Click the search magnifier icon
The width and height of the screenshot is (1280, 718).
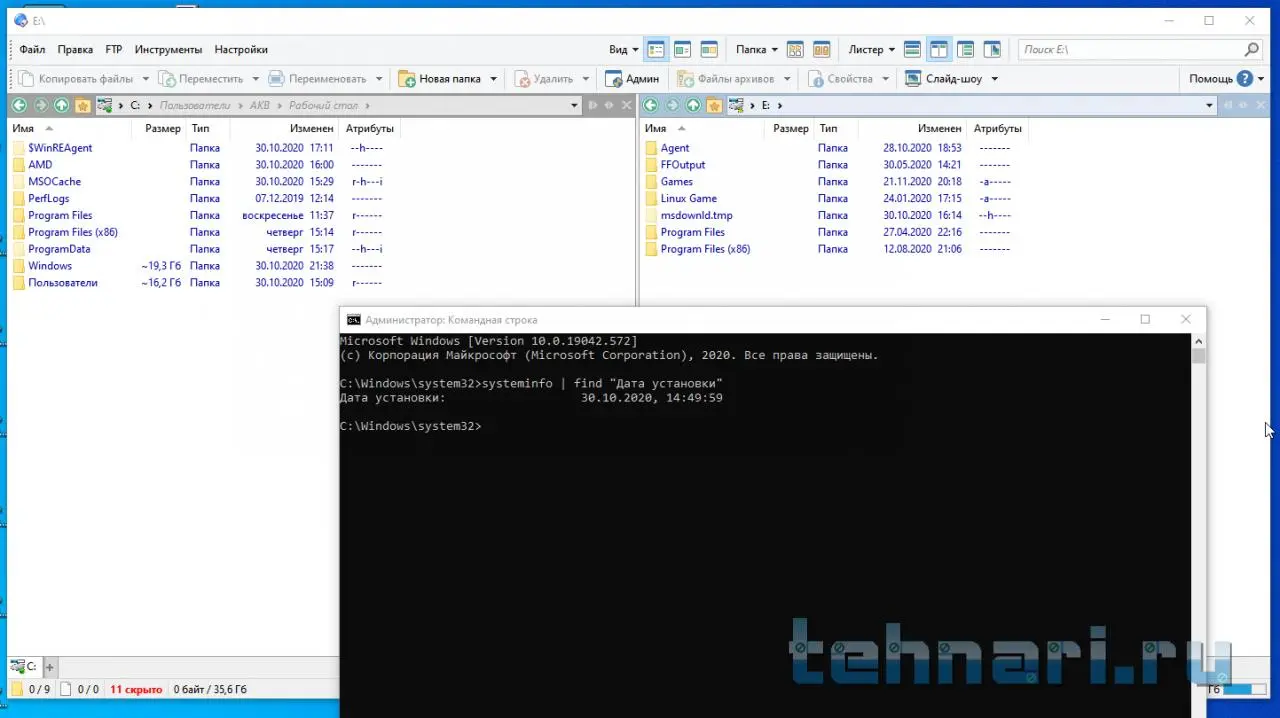pos(1251,49)
